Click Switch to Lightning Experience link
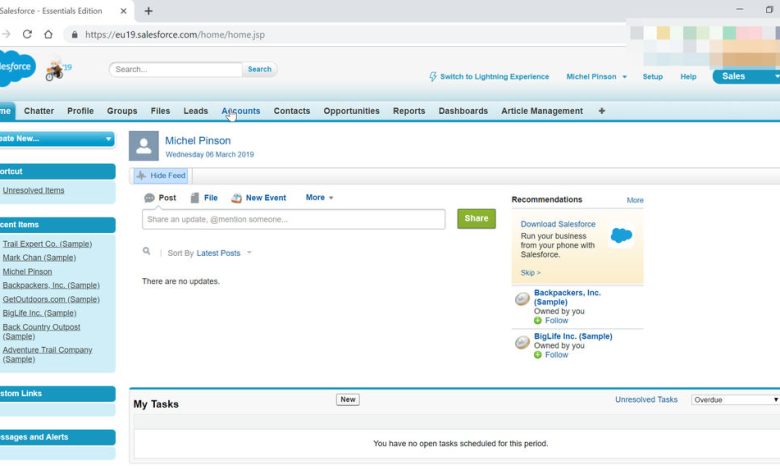Image resolution: width=780 pixels, height=470 pixels. click(x=494, y=77)
